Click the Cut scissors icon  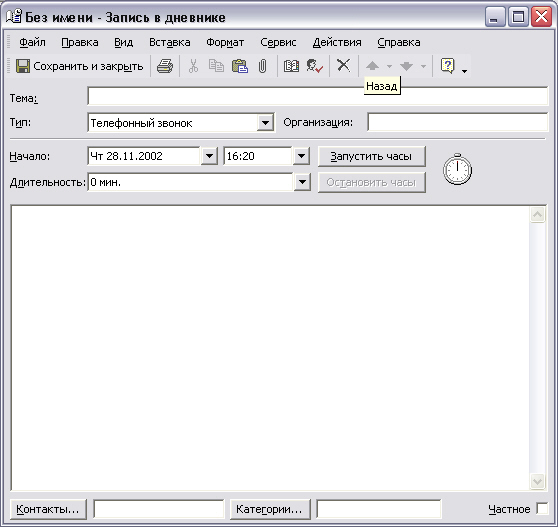pyautogui.click(x=193, y=66)
